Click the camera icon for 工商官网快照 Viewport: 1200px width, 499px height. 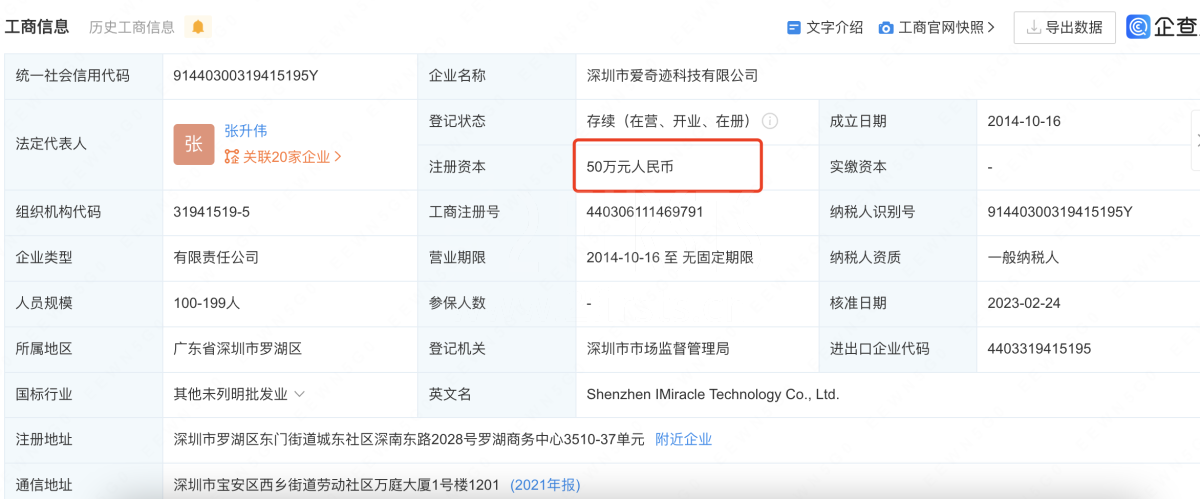pyautogui.click(x=885, y=28)
